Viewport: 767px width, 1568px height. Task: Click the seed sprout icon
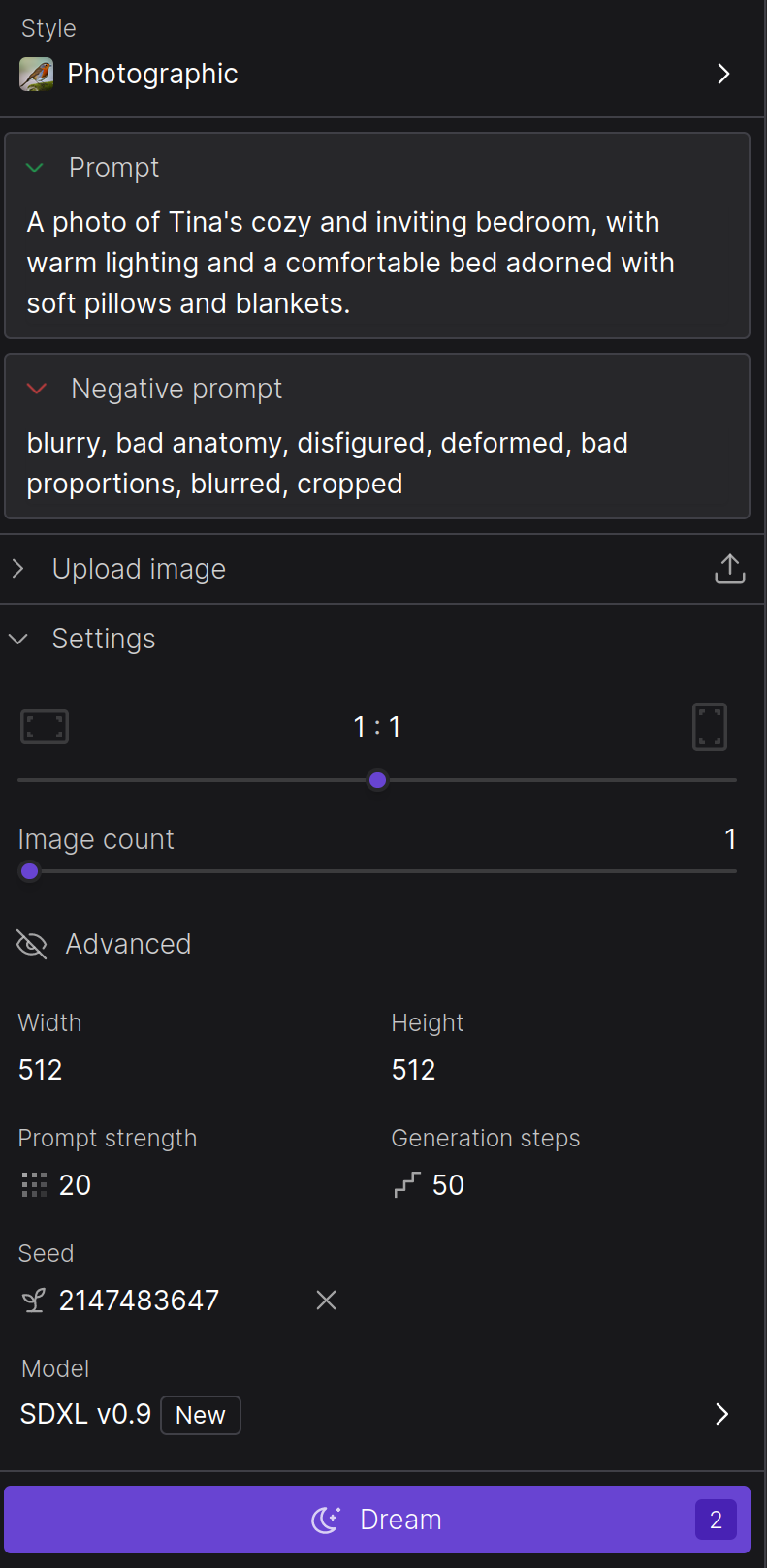pyautogui.click(x=33, y=1300)
